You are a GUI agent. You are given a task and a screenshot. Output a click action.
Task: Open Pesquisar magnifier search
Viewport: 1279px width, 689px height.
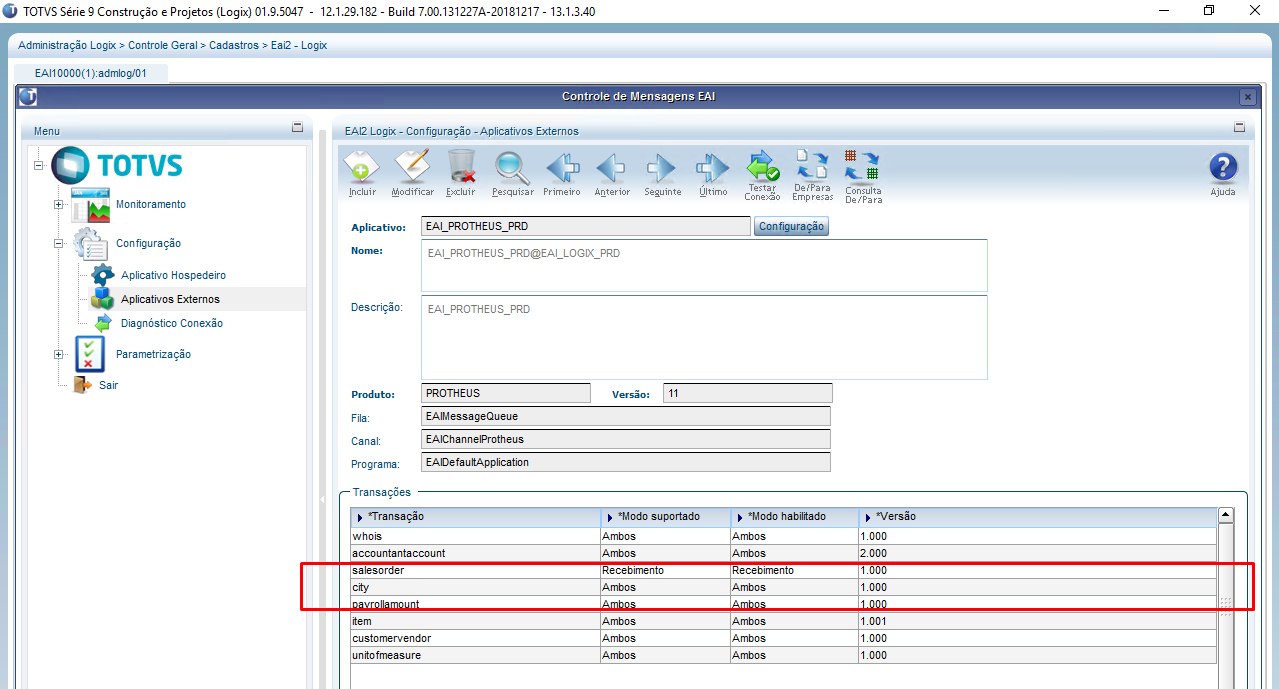coord(512,173)
